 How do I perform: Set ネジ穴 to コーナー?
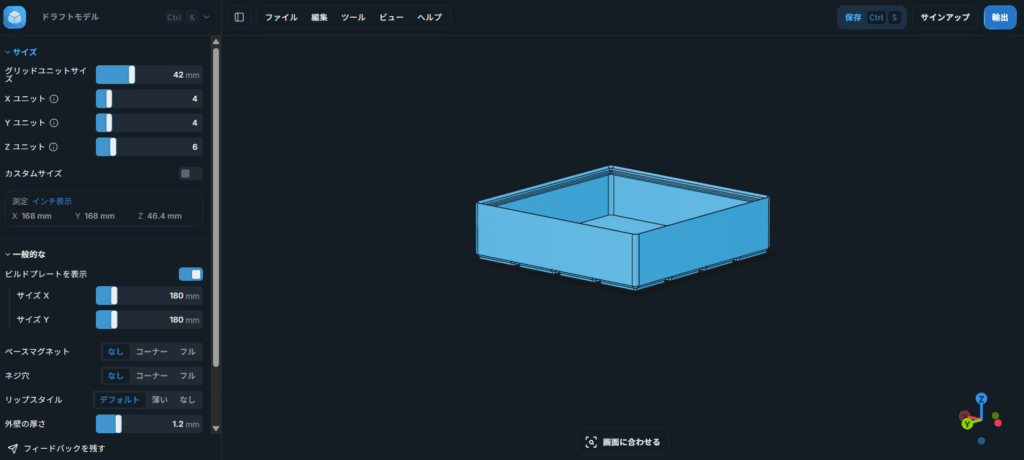[x=152, y=376]
